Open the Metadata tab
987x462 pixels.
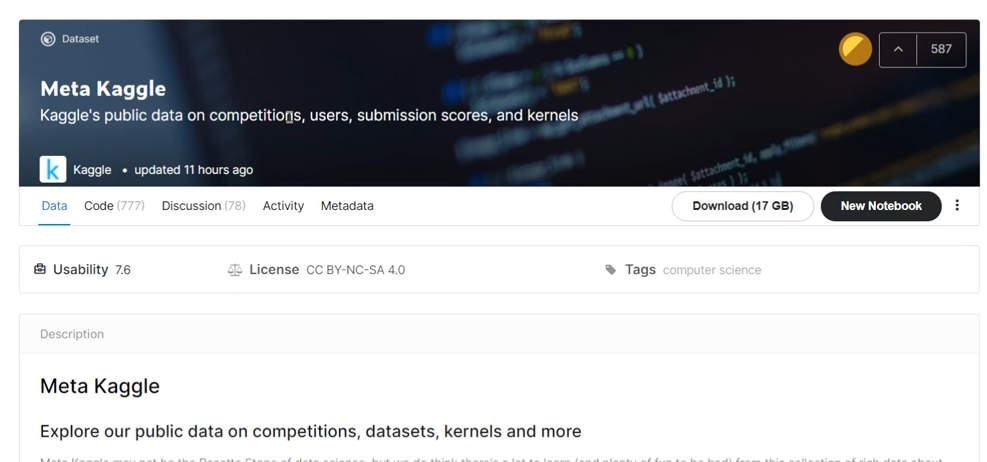(x=347, y=206)
